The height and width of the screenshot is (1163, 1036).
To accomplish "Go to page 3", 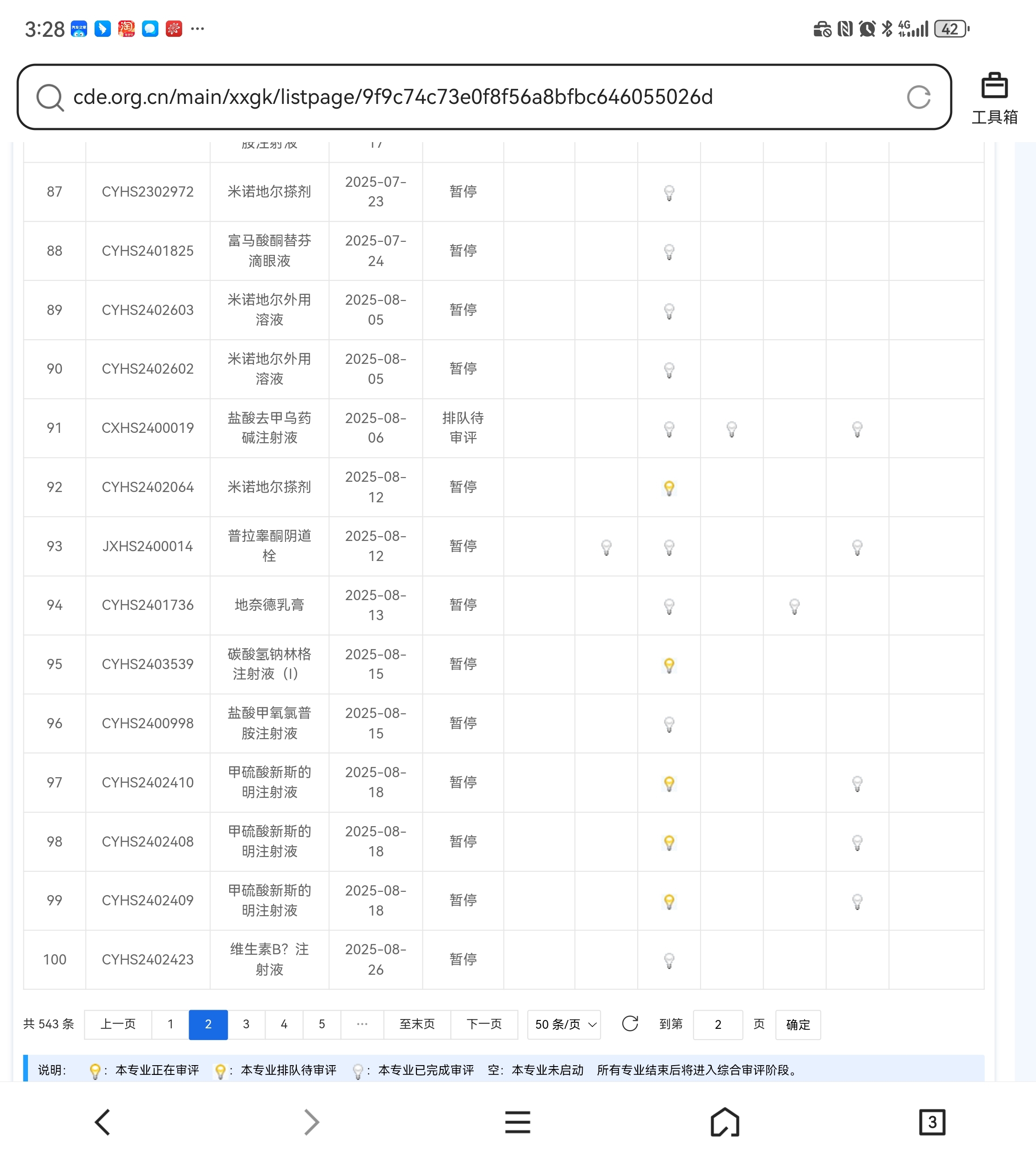I will (246, 1025).
